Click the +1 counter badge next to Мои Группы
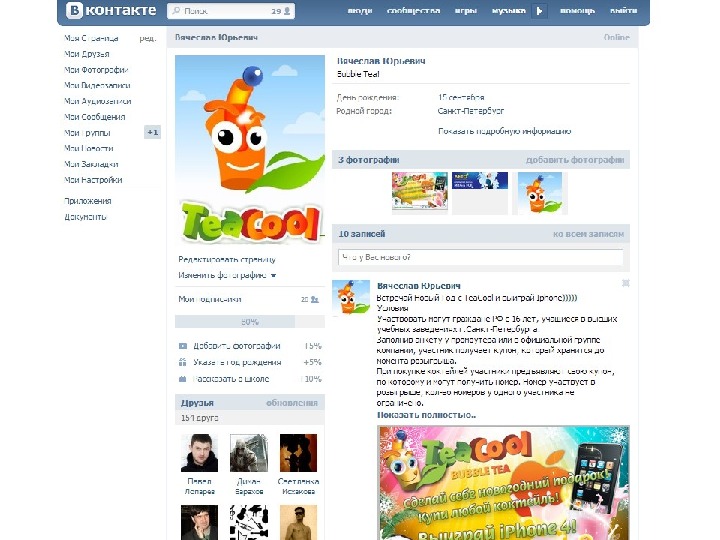The width and height of the screenshot is (720, 540). (x=152, y=133)
